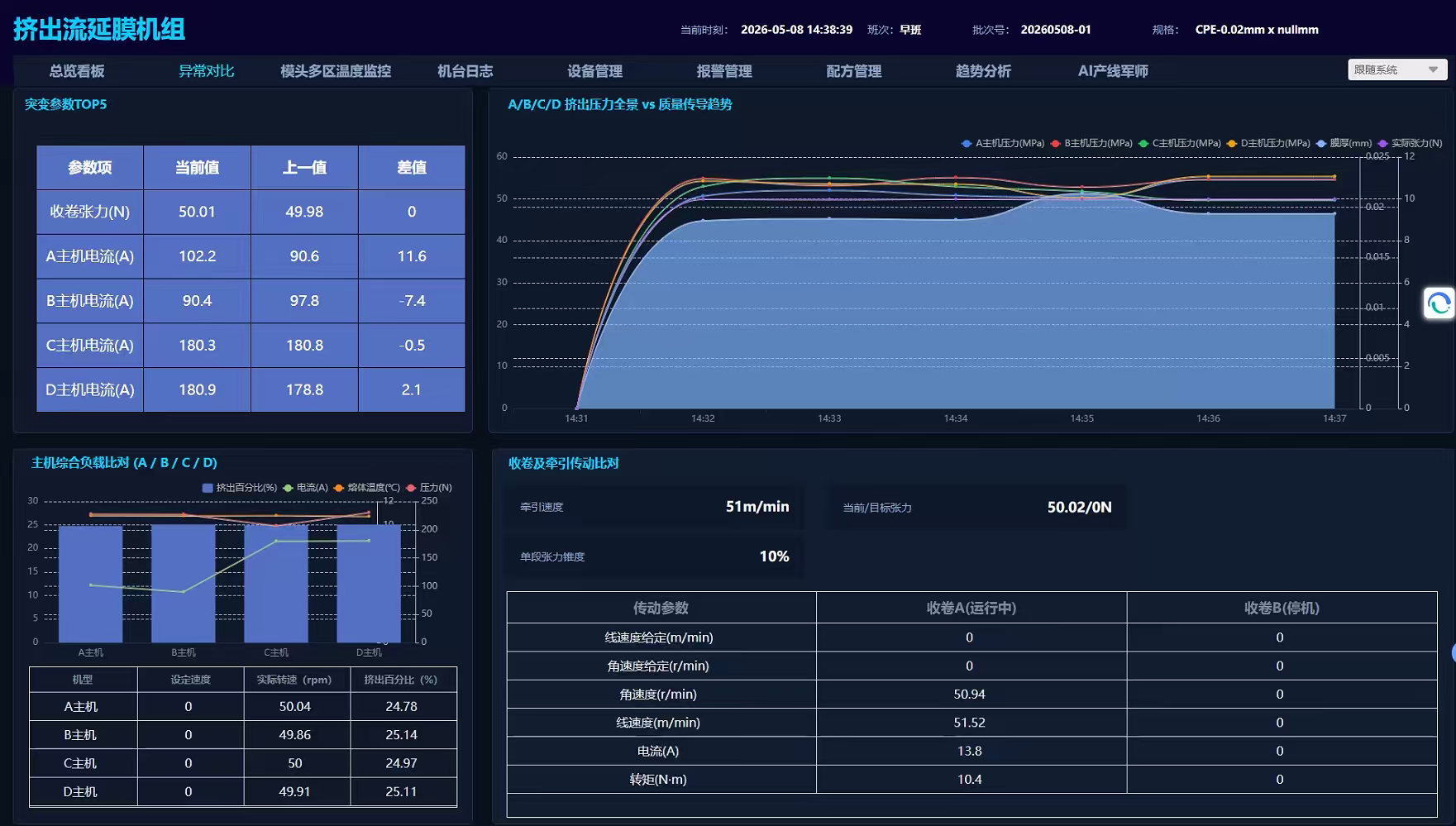The width and height of the screenshot is (1456, 826).
Task: Switch to the 总览看板 tab
Action: pyautogui.click(x=77, y=71)
